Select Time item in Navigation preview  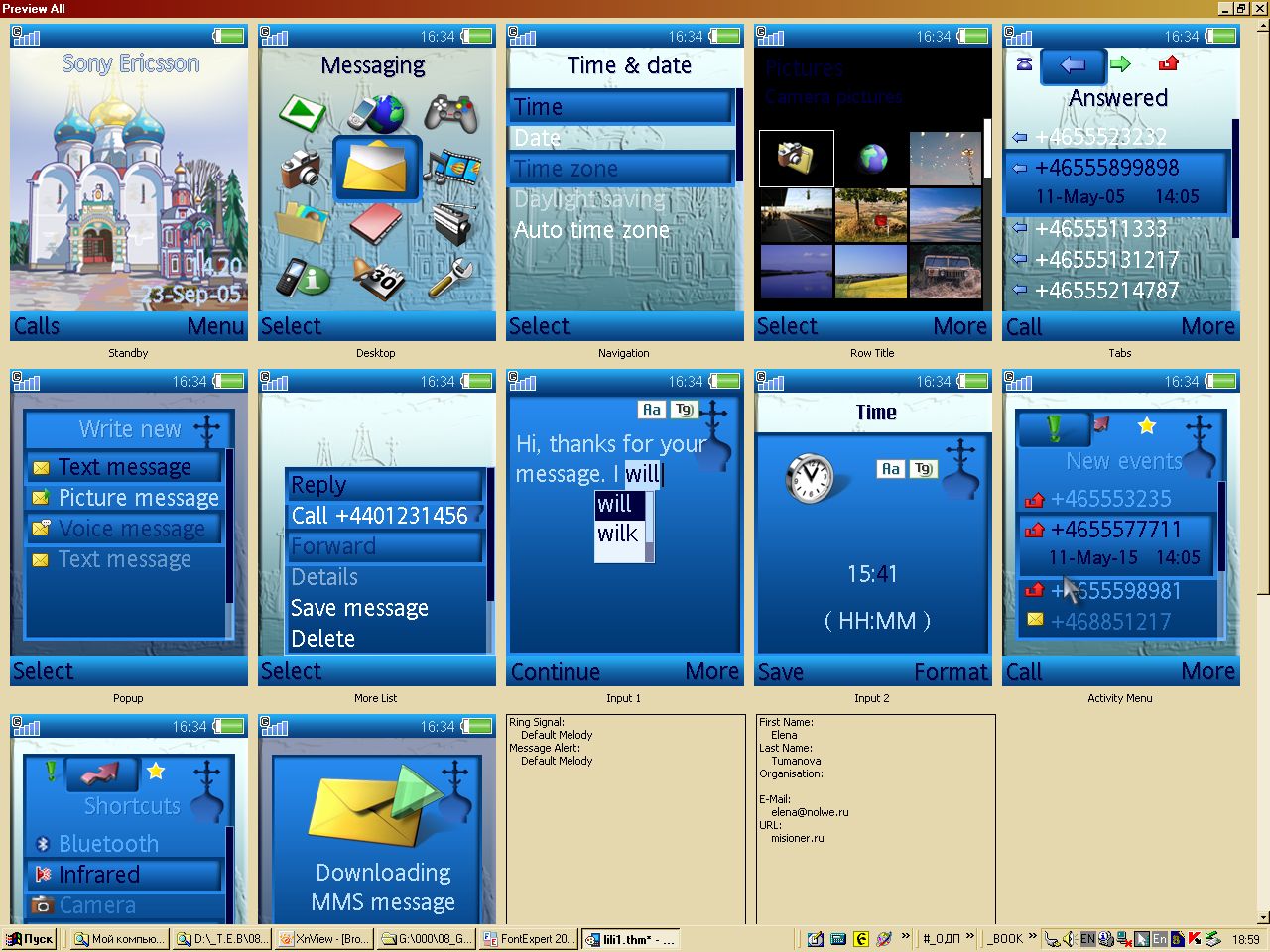pos(621,107)
